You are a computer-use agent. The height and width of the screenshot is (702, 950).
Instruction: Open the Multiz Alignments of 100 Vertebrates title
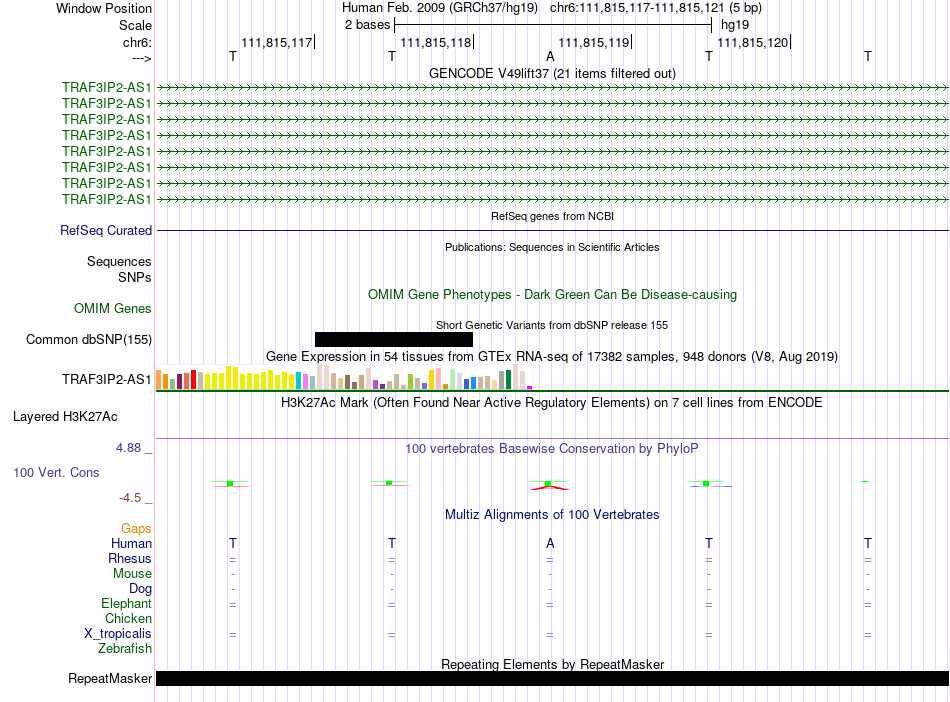552,514
